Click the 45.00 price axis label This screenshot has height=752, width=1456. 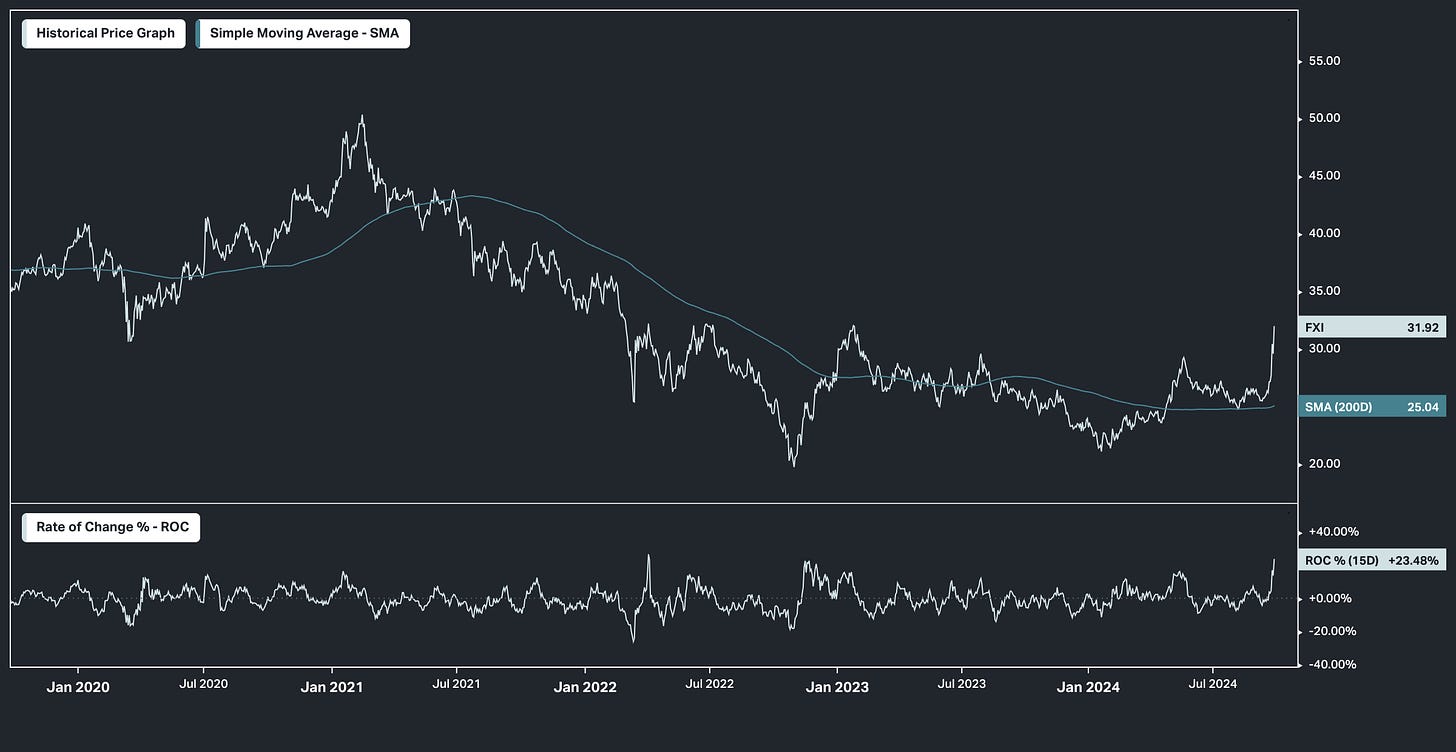[1325, 176]
